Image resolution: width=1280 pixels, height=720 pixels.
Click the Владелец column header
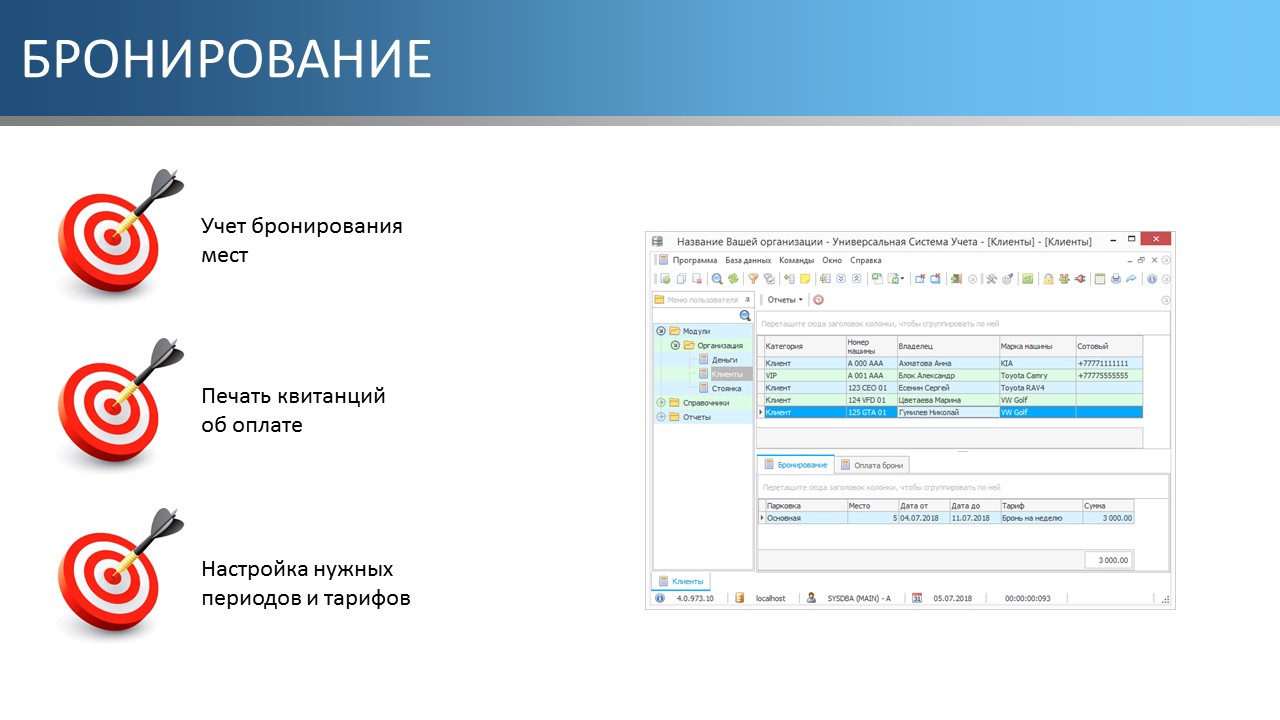coord(947,346)
